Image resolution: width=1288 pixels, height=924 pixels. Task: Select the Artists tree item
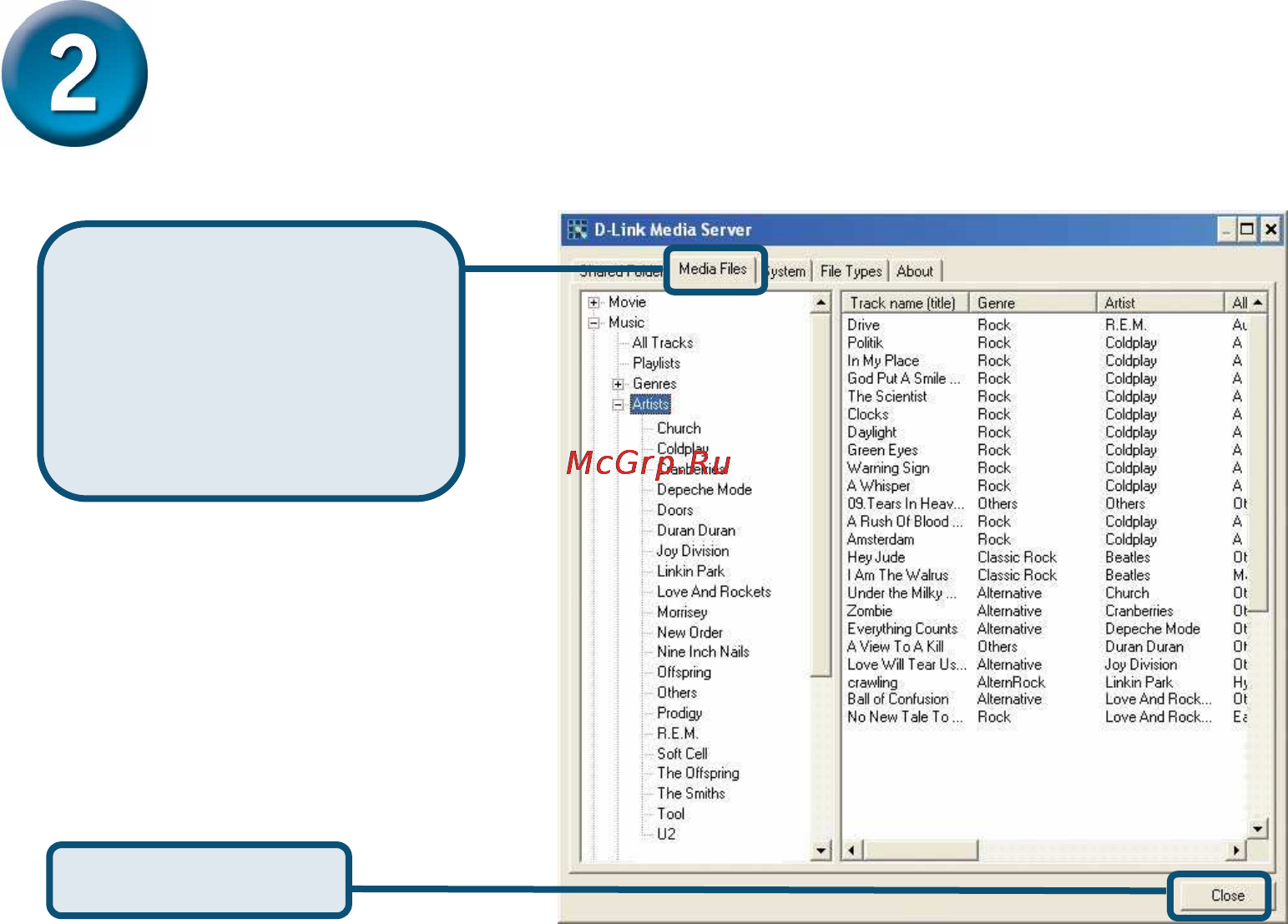[651, 404]
